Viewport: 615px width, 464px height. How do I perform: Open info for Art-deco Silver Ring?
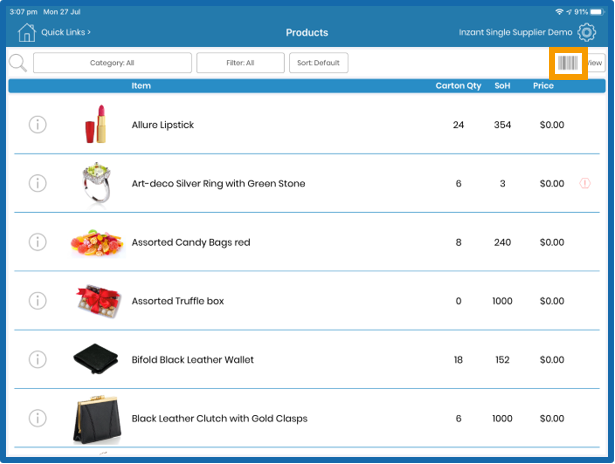pos(38,183)
